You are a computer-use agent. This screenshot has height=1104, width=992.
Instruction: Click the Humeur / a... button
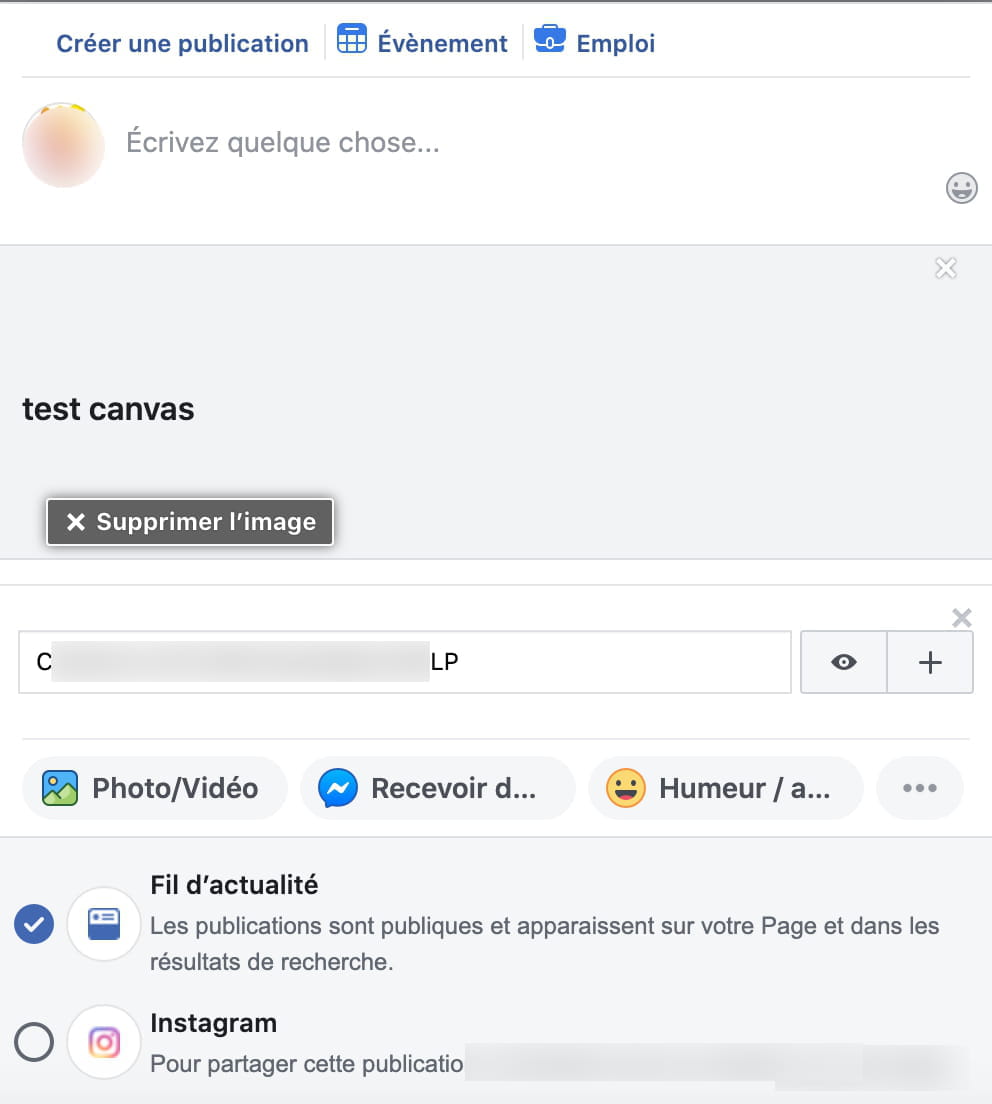coord(726,788)
